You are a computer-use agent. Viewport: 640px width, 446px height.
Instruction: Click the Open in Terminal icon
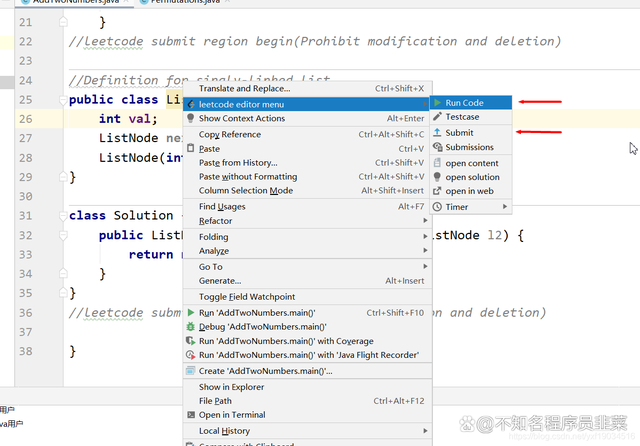191,415
